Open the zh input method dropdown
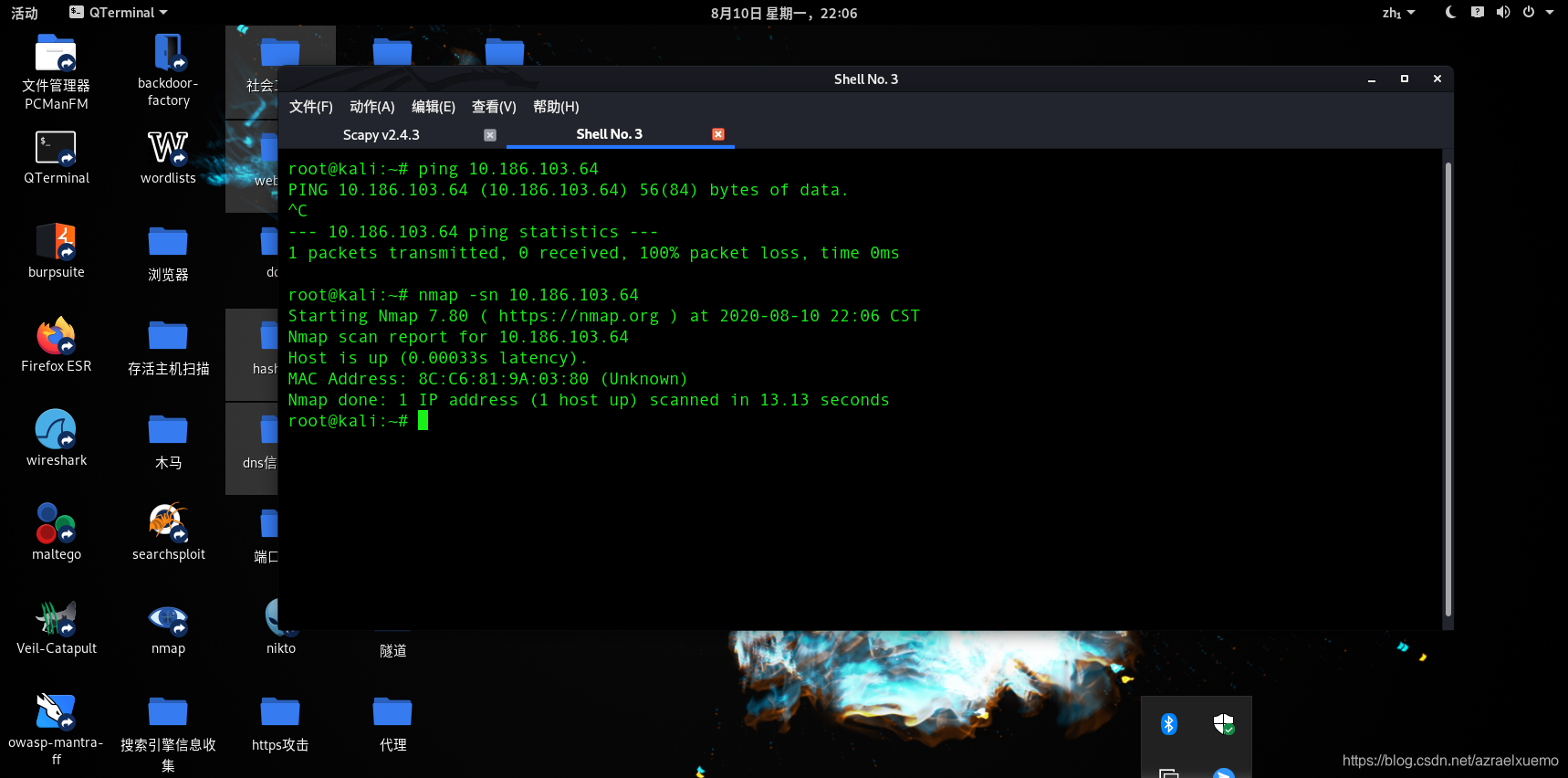The width and height of the screenshot is (1568, 778). click(x=1398, y=13)
